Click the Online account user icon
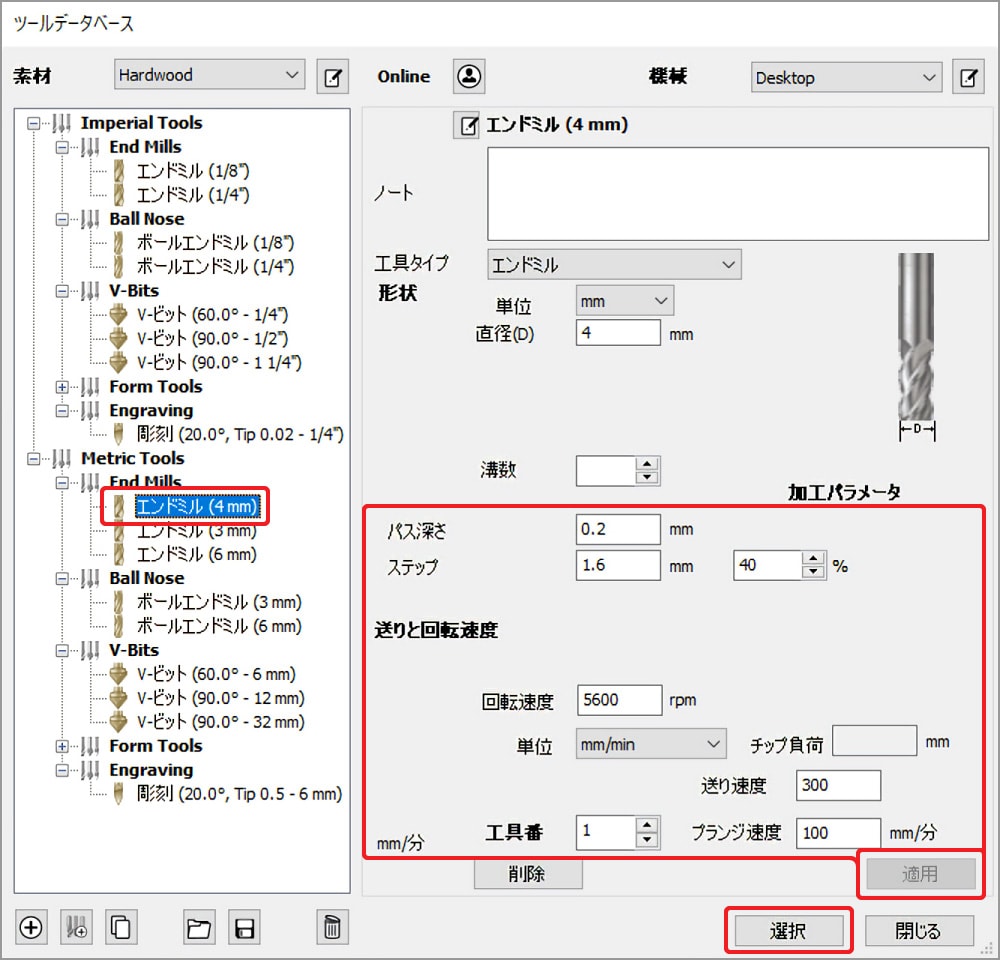The width and height of the screenshot is (1000, 960). (x=469, y=76)
